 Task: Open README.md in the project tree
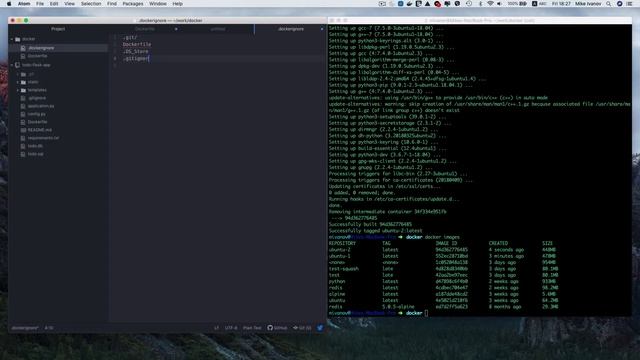(x=40, y=130)
